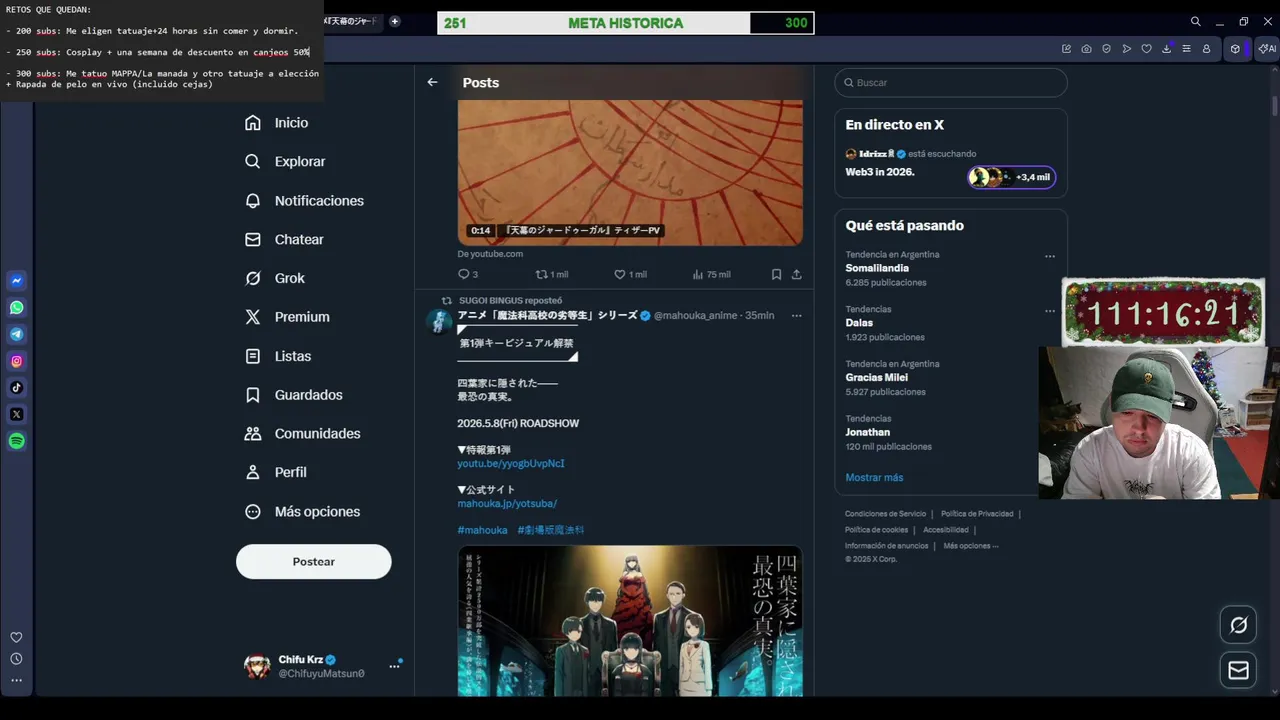The height and width of the screenshot is (720, 1280).
Task: Open the youtu.be/yyogbUvpNcI link
Action: tap(511, 463)
